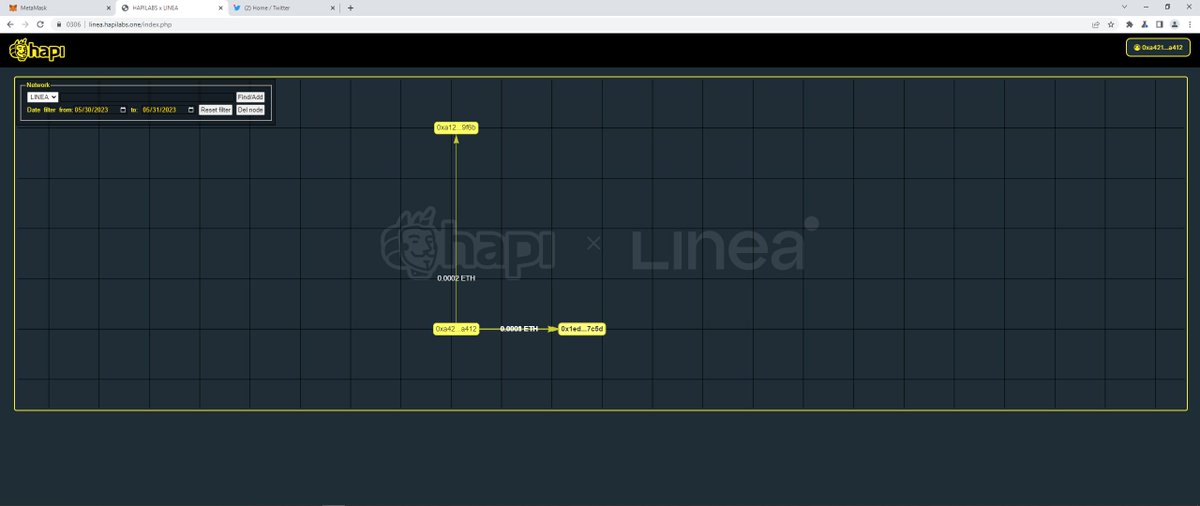The height and width of the screenshot is (506, 1200).
Task: Close the HAPILABS x LINEA tab
Action: pyautogui.click(x=219, y=7)
